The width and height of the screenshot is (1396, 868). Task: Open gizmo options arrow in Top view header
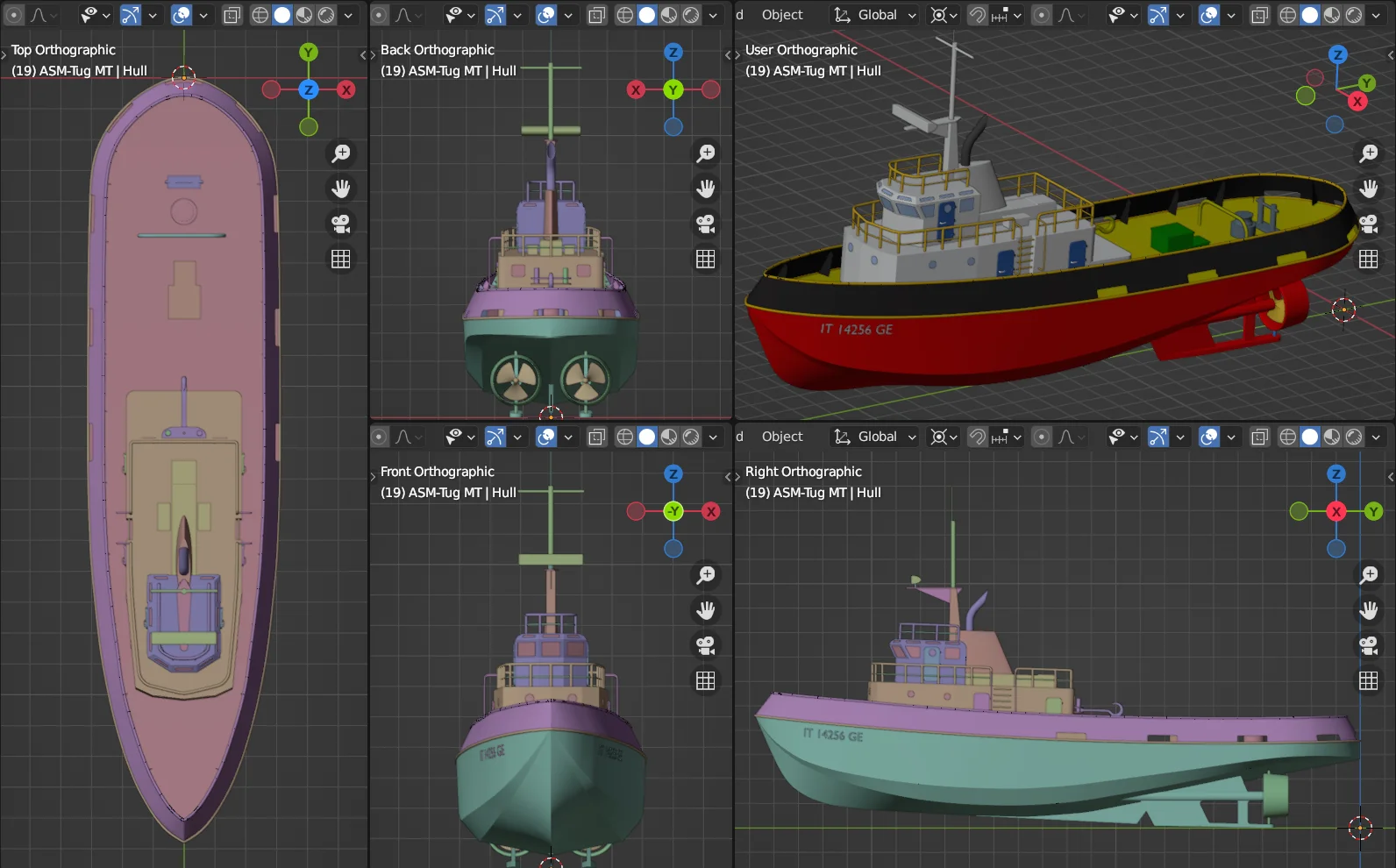pos(153,15)
